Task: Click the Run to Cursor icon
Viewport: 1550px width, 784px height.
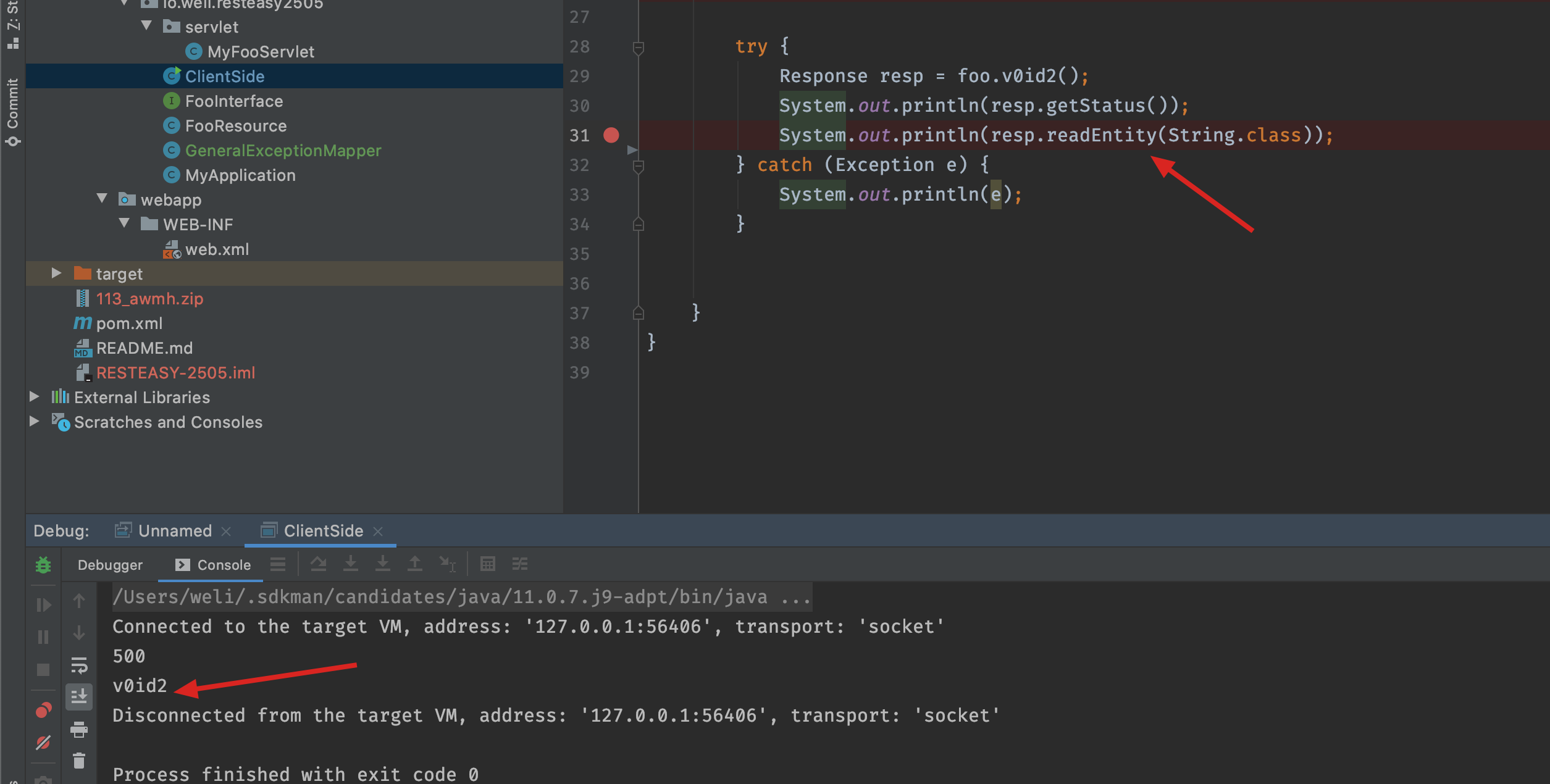Action: pyautogui.click(x=447, y=564)
